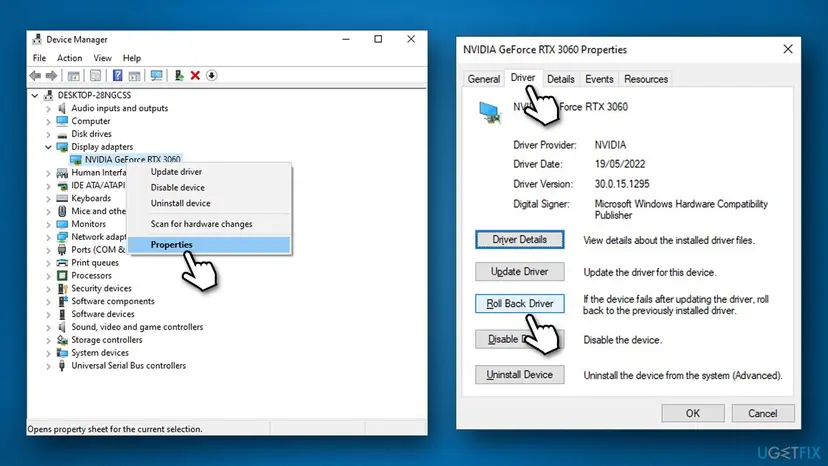Viewport: 828px width, 466px height.
Task: Click the drive icon beside Disk drives
Action: click(x=62, y=134)
